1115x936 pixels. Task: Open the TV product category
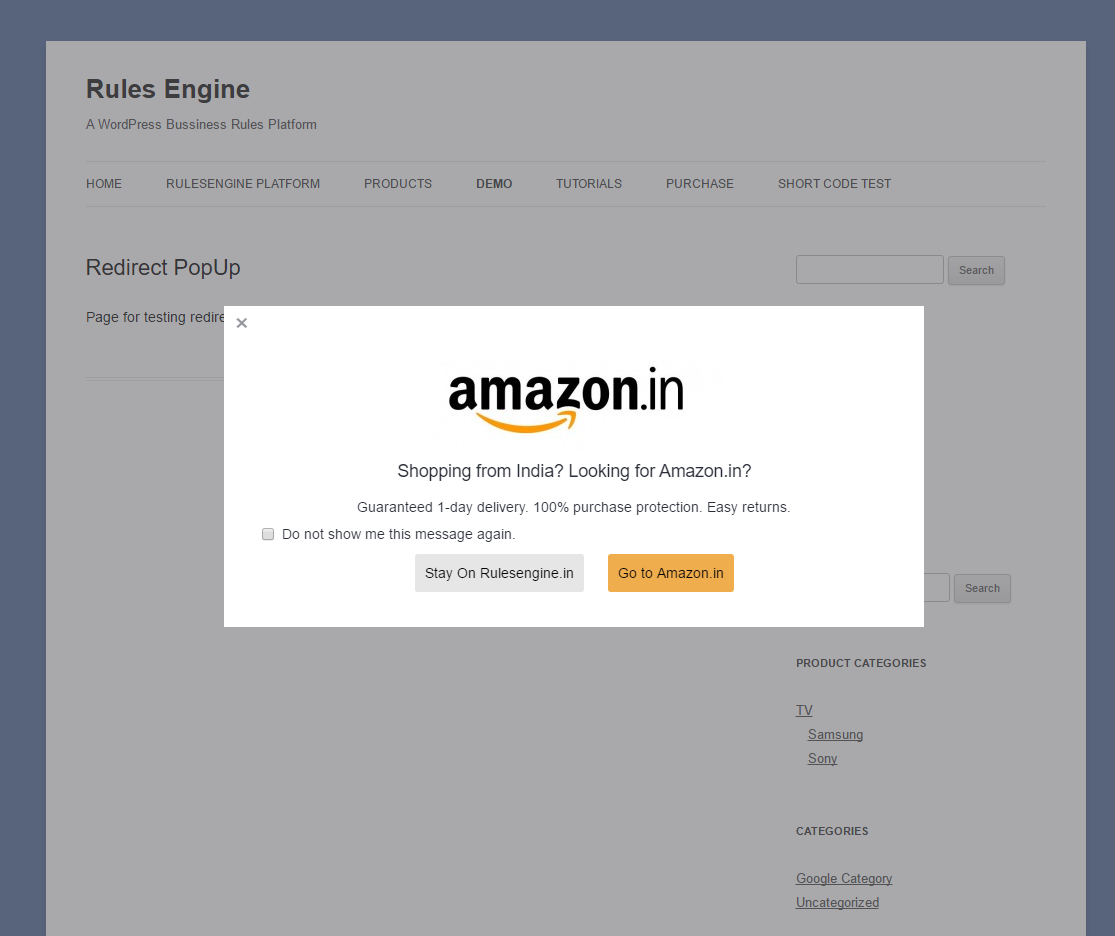804,711
